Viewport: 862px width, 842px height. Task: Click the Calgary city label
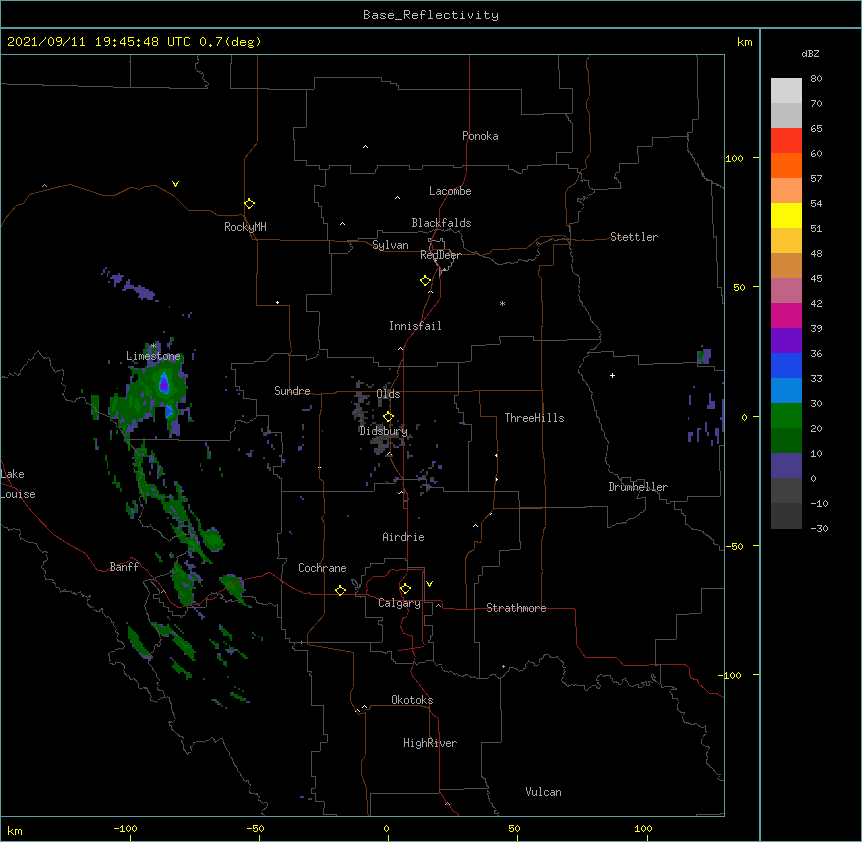point(399,603)
